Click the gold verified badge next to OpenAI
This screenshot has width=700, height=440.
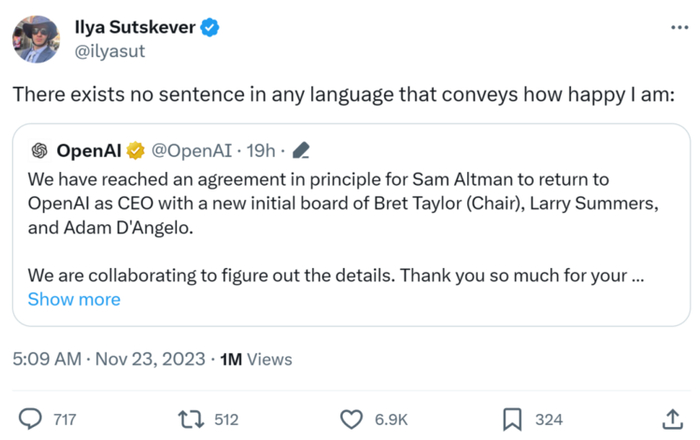click(136, 151)
